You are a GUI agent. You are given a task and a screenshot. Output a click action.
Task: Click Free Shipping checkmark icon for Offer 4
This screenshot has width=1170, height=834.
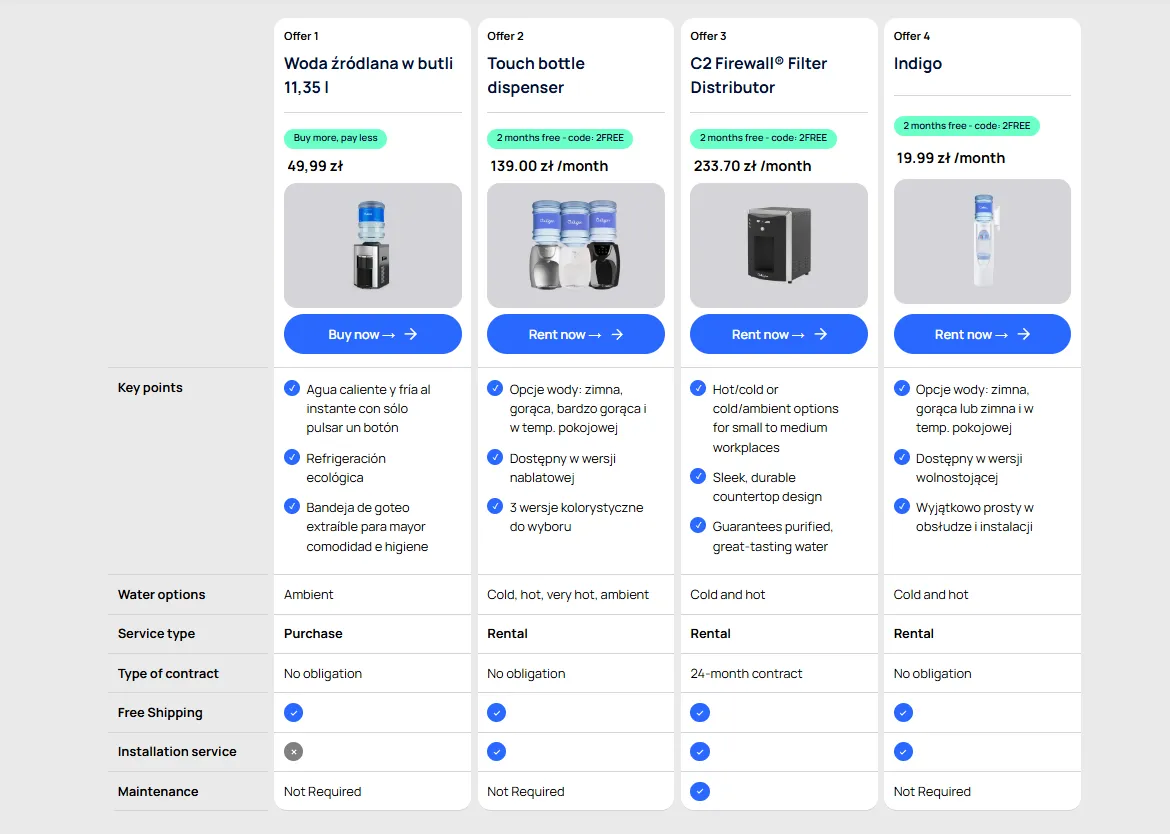pyautogui.click(x=903, y=713)
